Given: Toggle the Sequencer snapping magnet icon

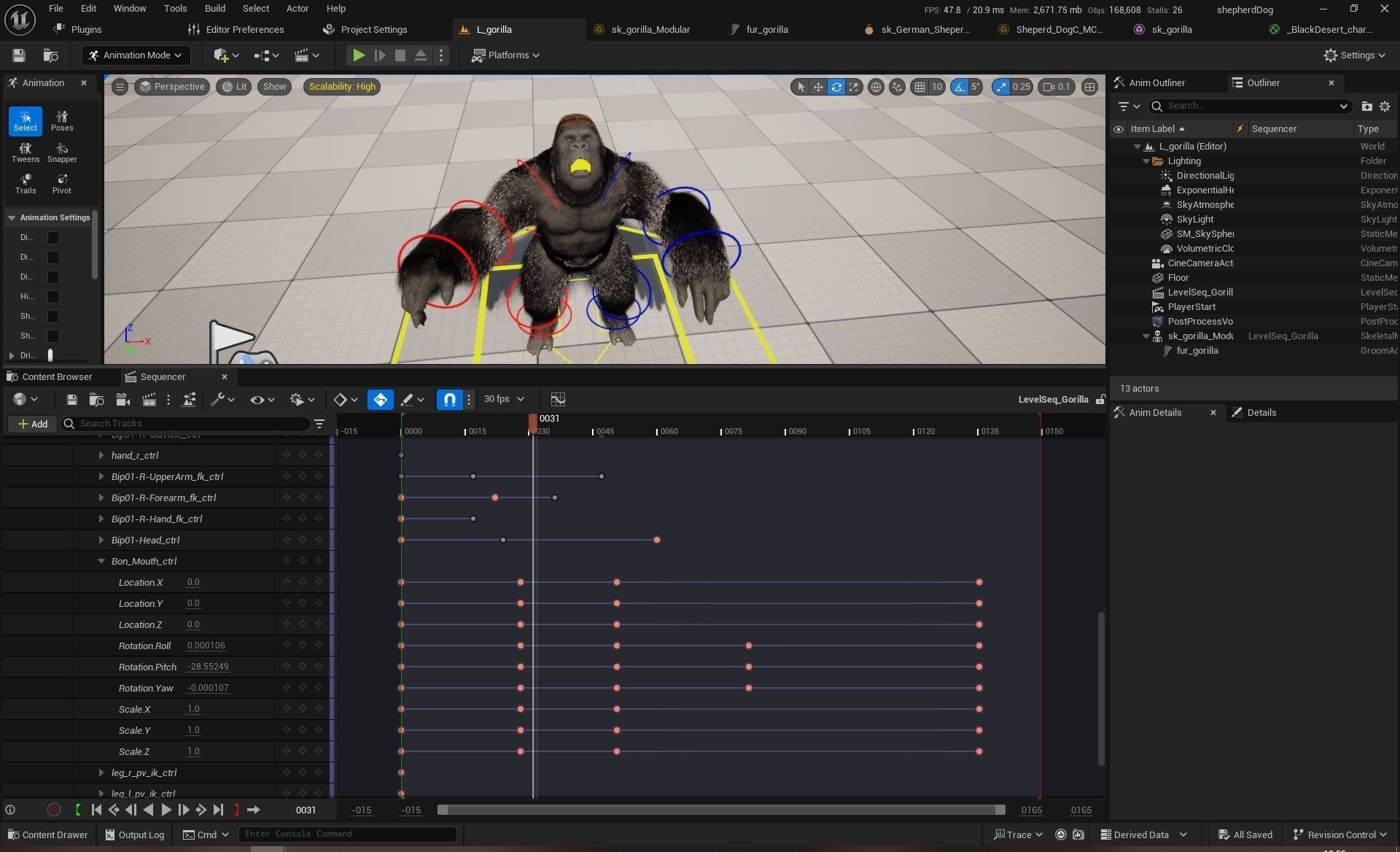Looking at the screenshot, I should [450, 399].
